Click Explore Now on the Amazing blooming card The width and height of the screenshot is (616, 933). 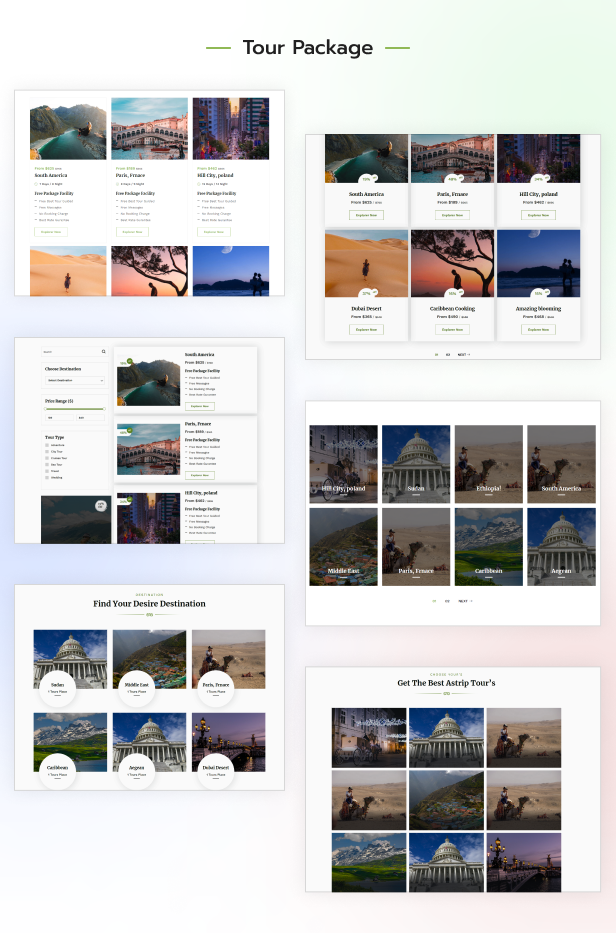tap(538, 330)
